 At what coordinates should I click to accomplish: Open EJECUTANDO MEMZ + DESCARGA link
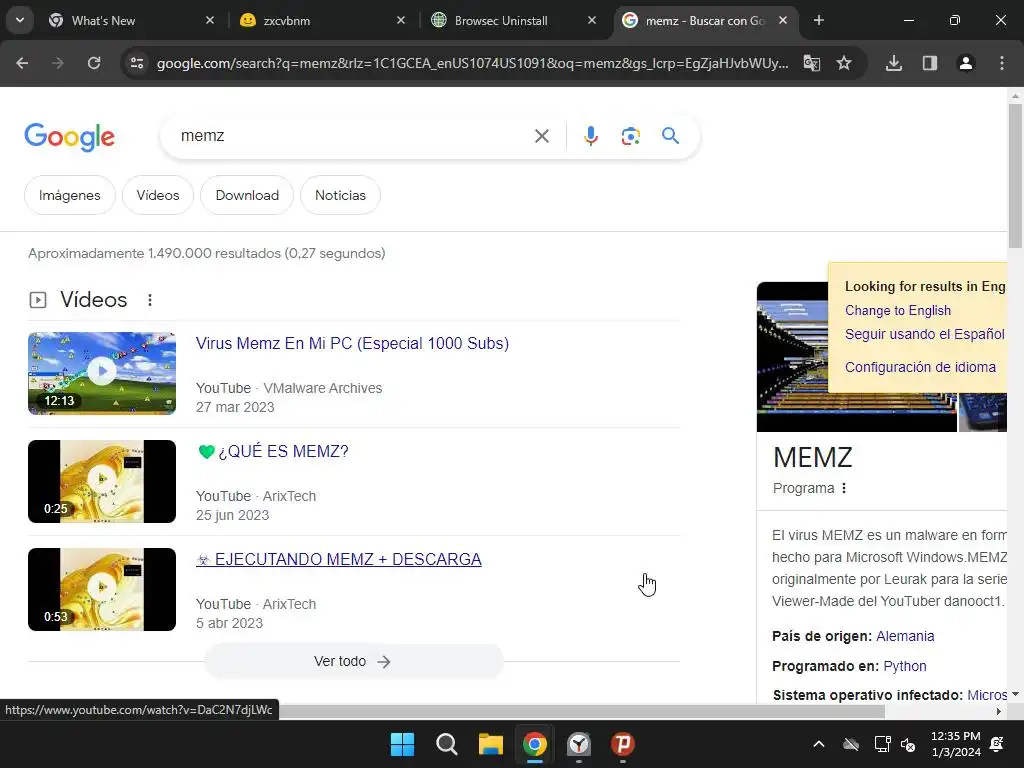(339, 560)
